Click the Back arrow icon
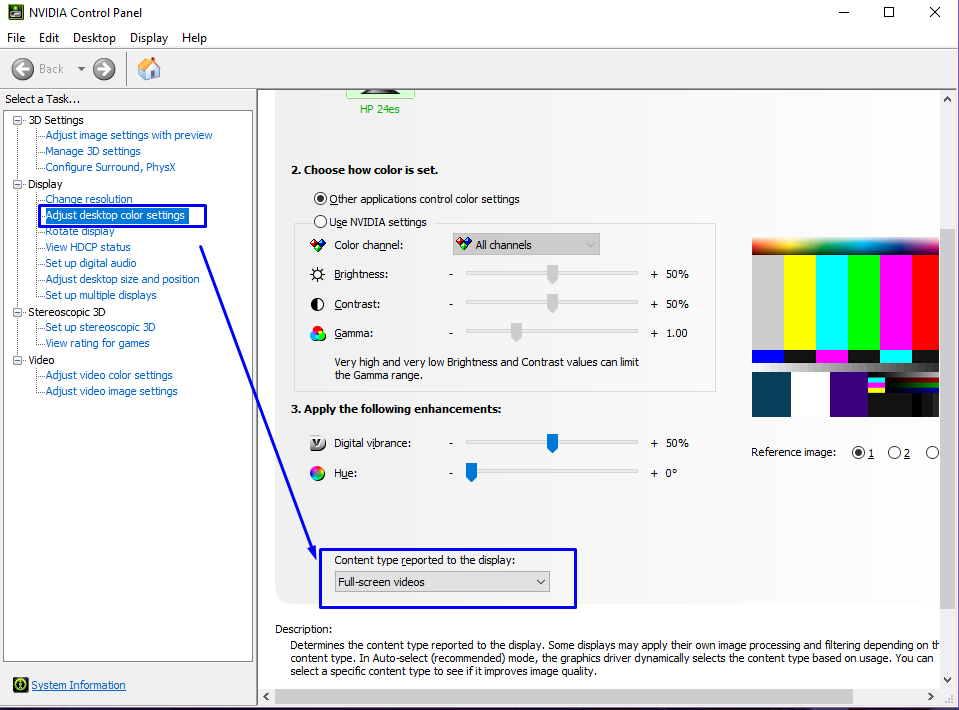This screenshot has height=710, width=959. coord(23,69)
